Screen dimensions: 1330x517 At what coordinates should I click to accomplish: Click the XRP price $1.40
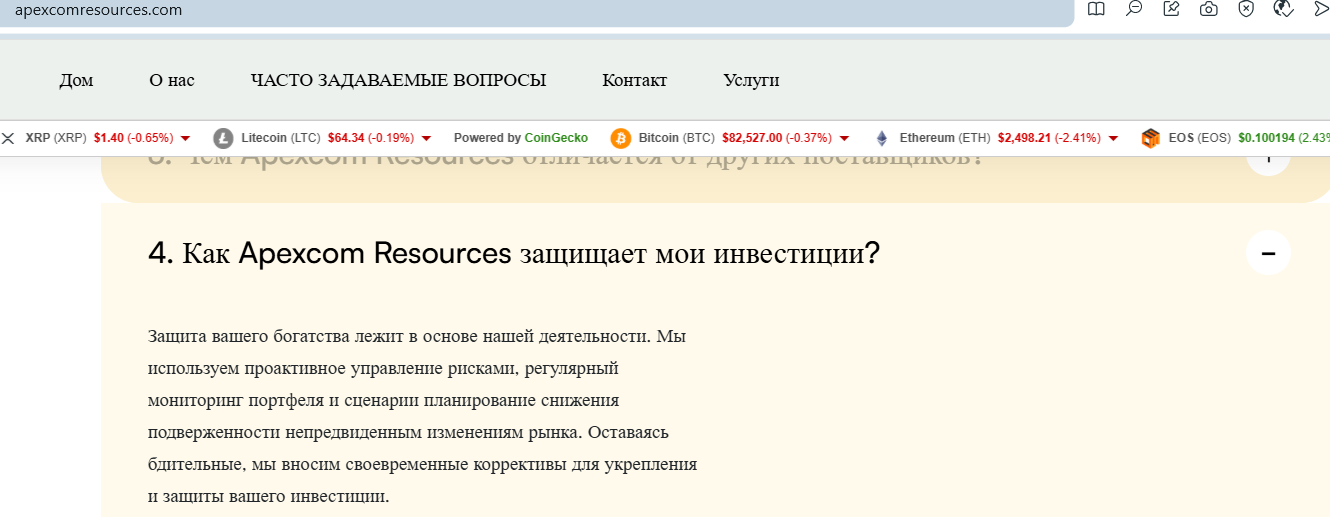click(x=109, y=138)
